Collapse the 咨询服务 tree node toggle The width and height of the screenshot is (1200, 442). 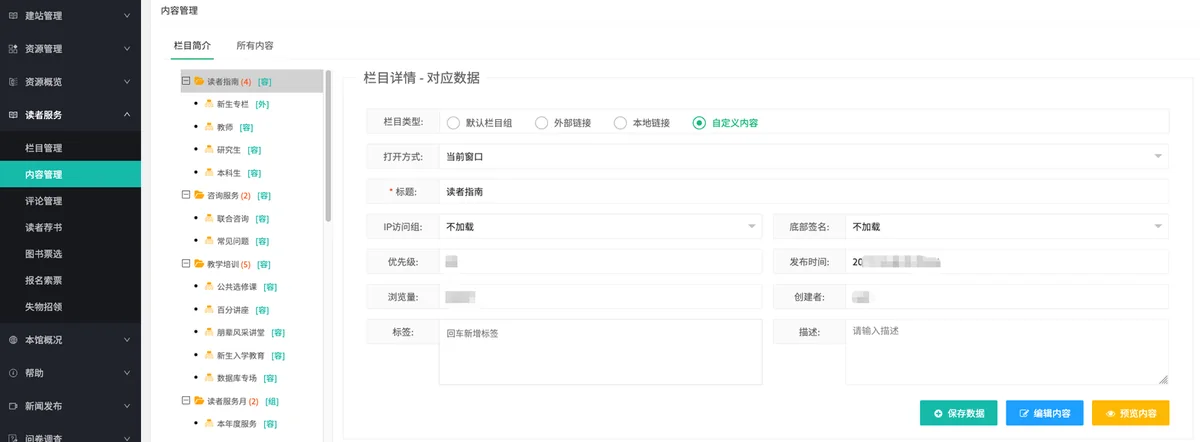[186, 195]
